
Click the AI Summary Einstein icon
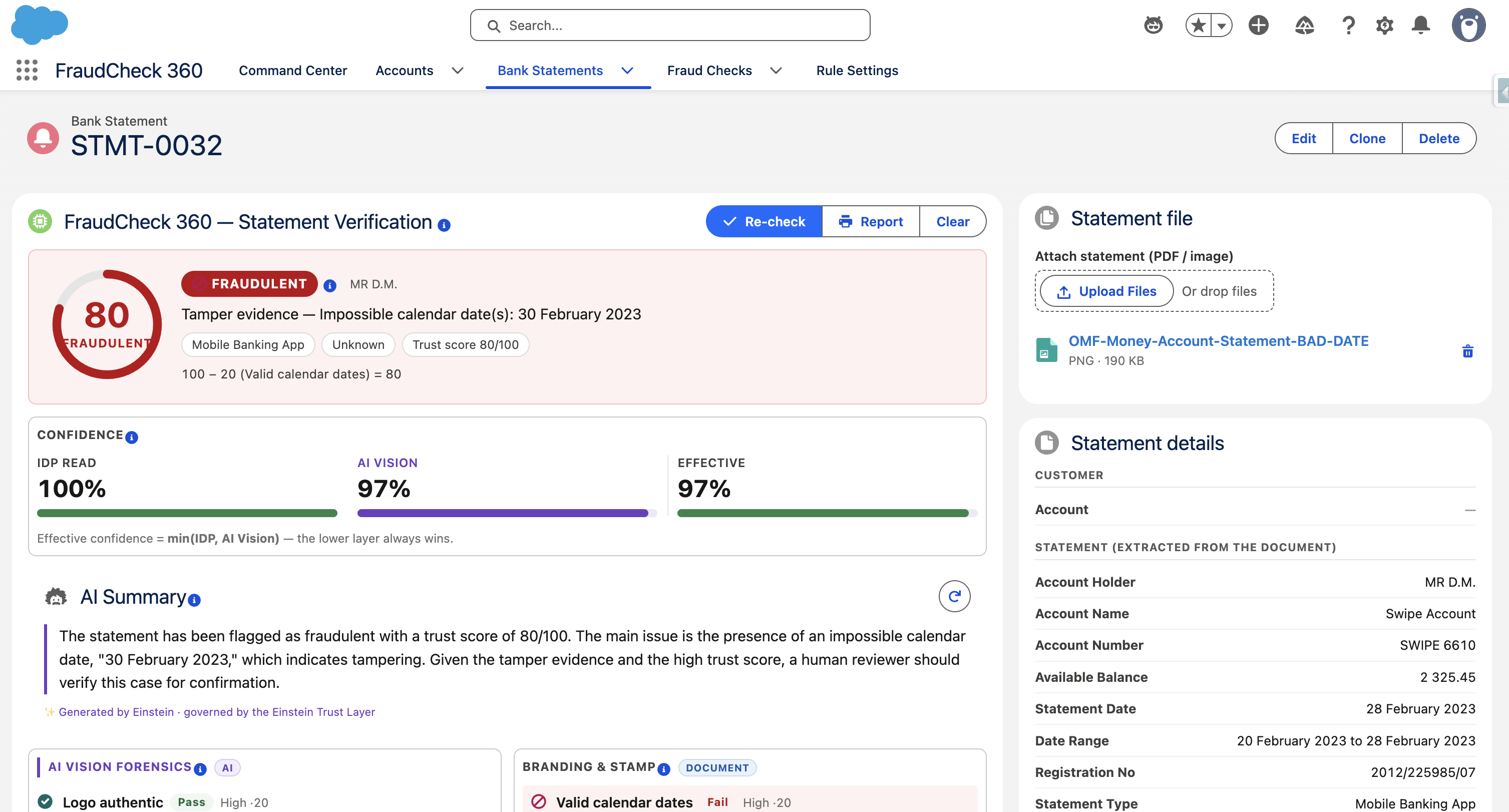[x=56, y=597]
